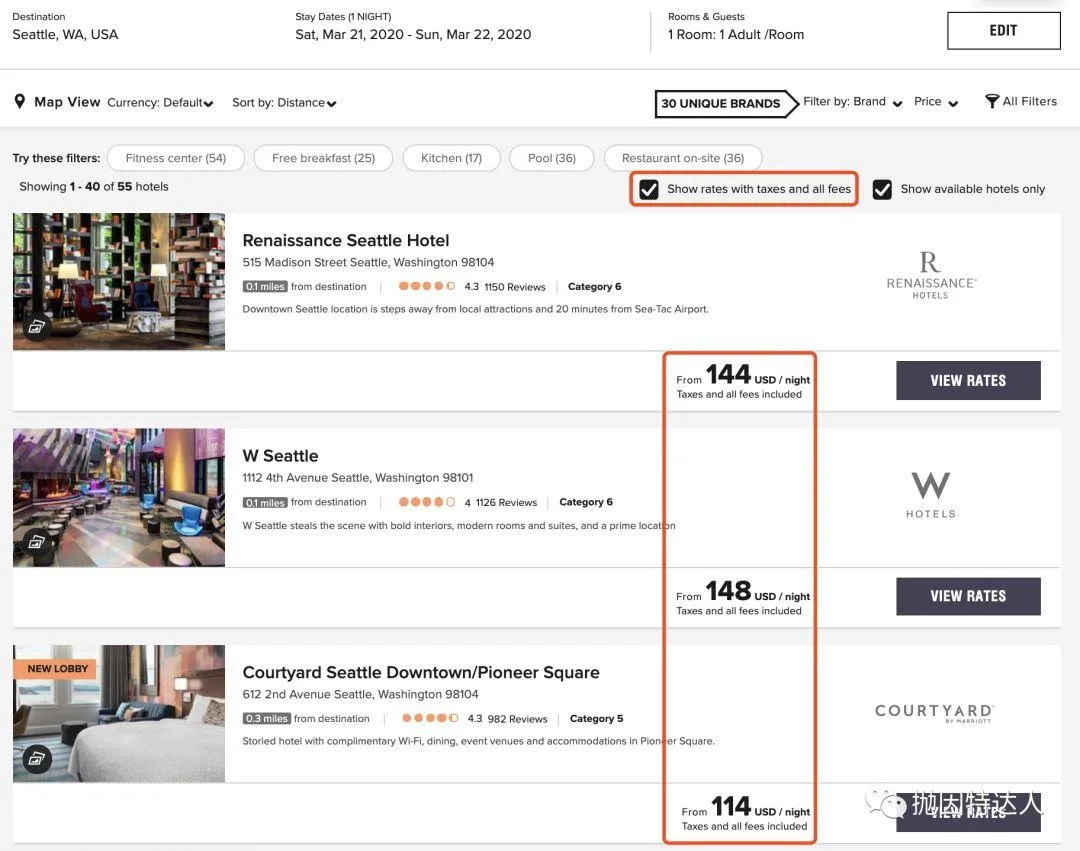Switch to Map View
1080x851 pixels.
(x=67, y=102)
